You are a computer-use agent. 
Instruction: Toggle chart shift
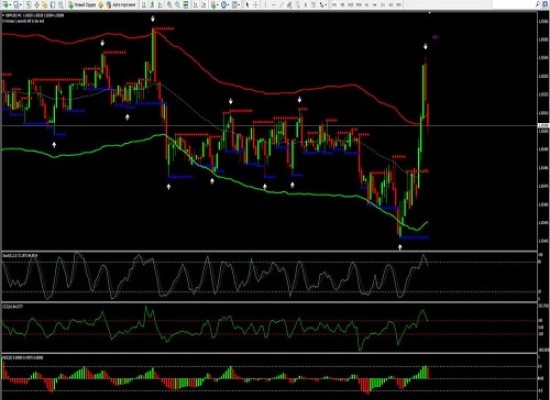(203, 5)
